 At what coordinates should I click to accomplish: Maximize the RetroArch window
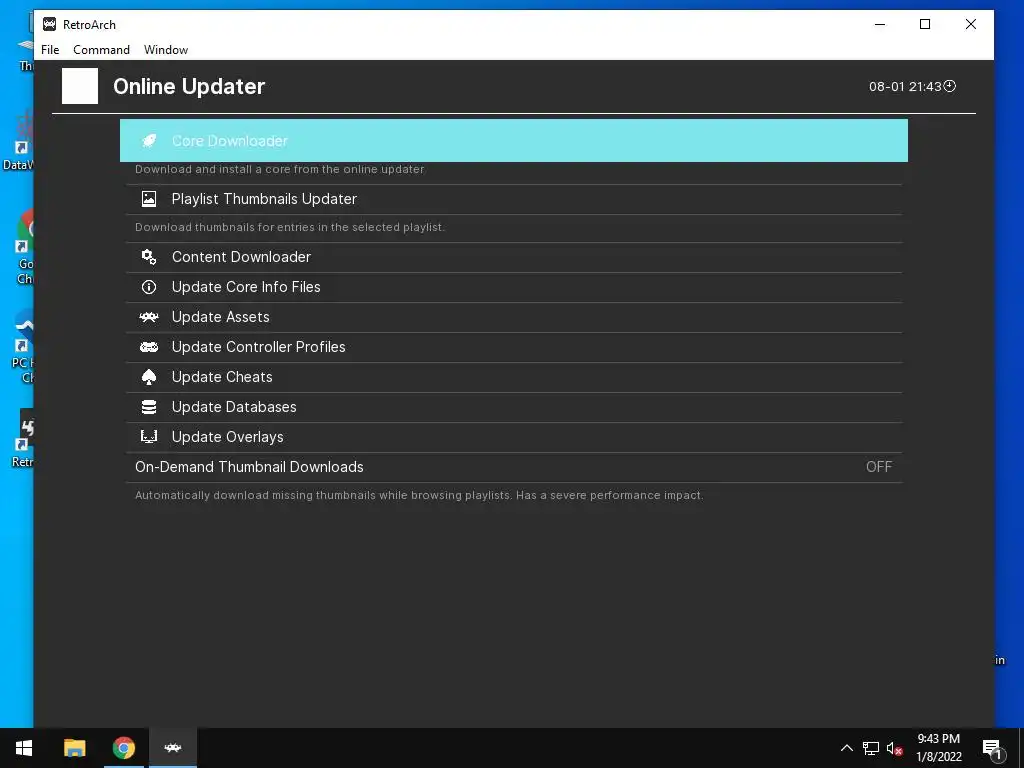[925, 24]
